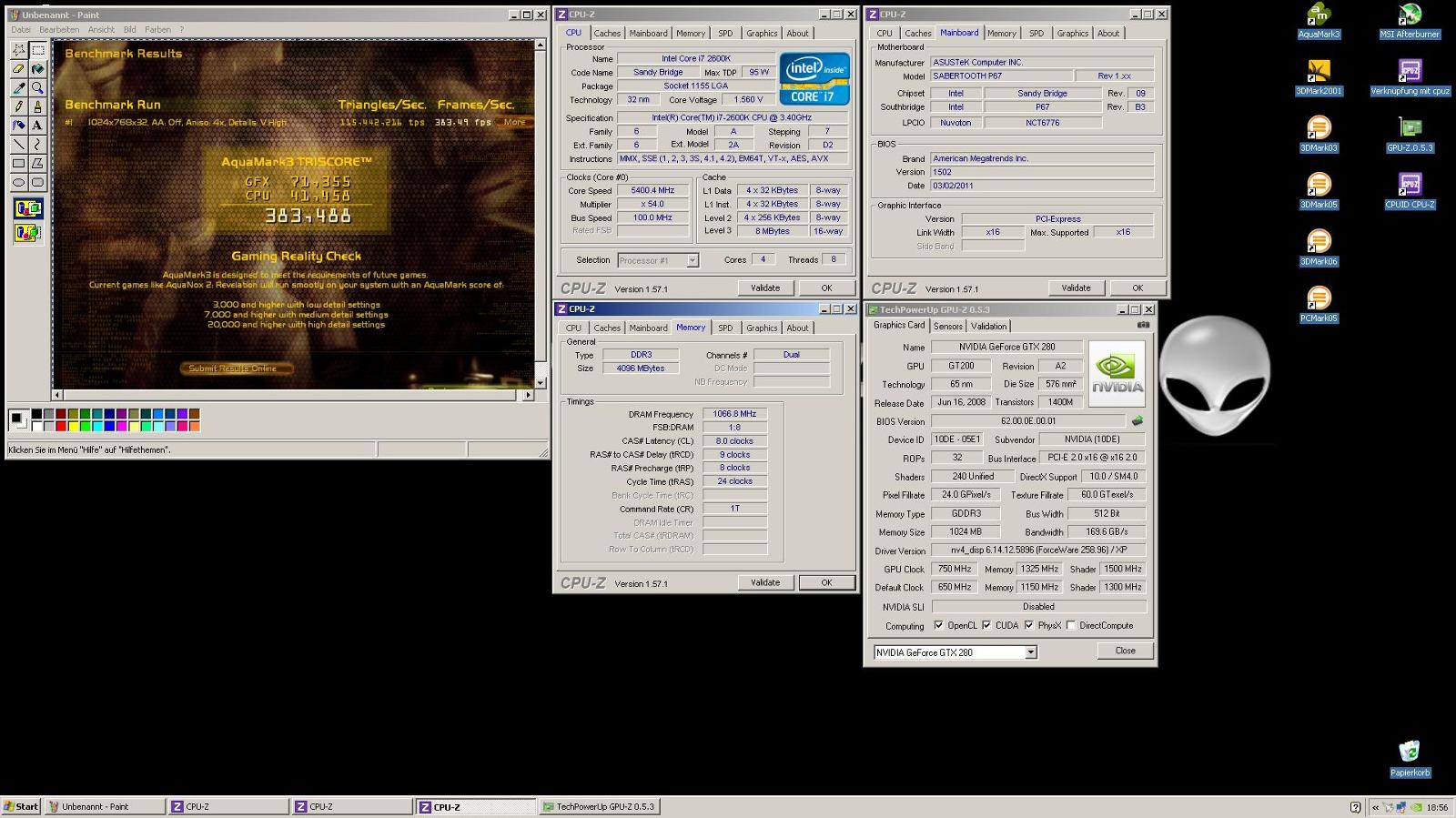The width and height of the screenshot is (1456, 818).
Task: Click the 'More' label in benchmark image
Action: click(515, 122)
